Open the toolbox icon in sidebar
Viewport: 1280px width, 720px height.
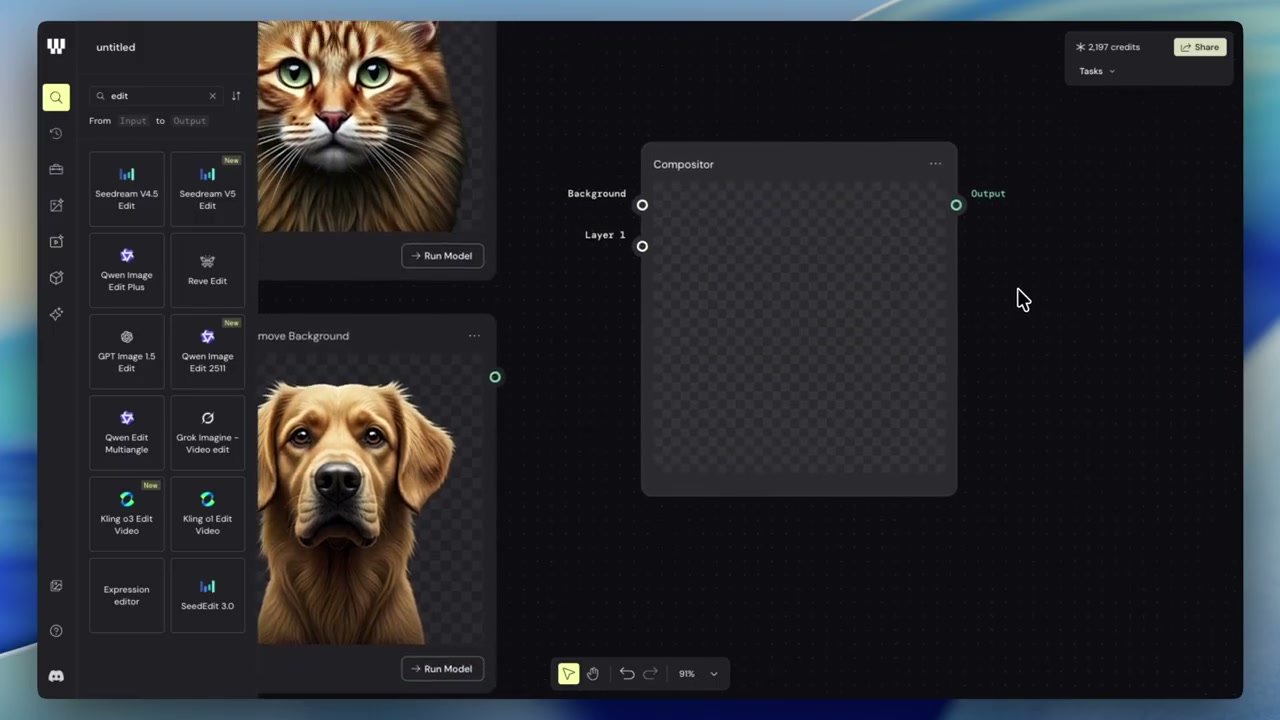(56, 169)
